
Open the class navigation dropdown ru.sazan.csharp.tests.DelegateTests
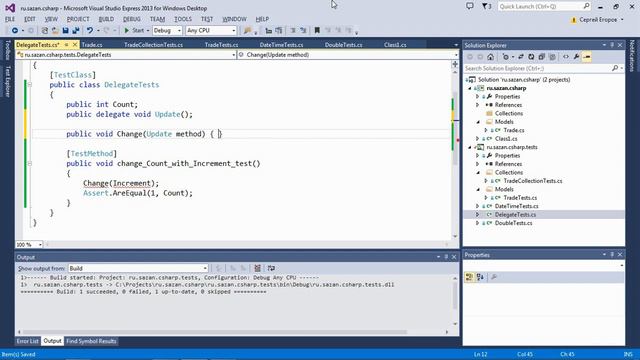[126, 55]
